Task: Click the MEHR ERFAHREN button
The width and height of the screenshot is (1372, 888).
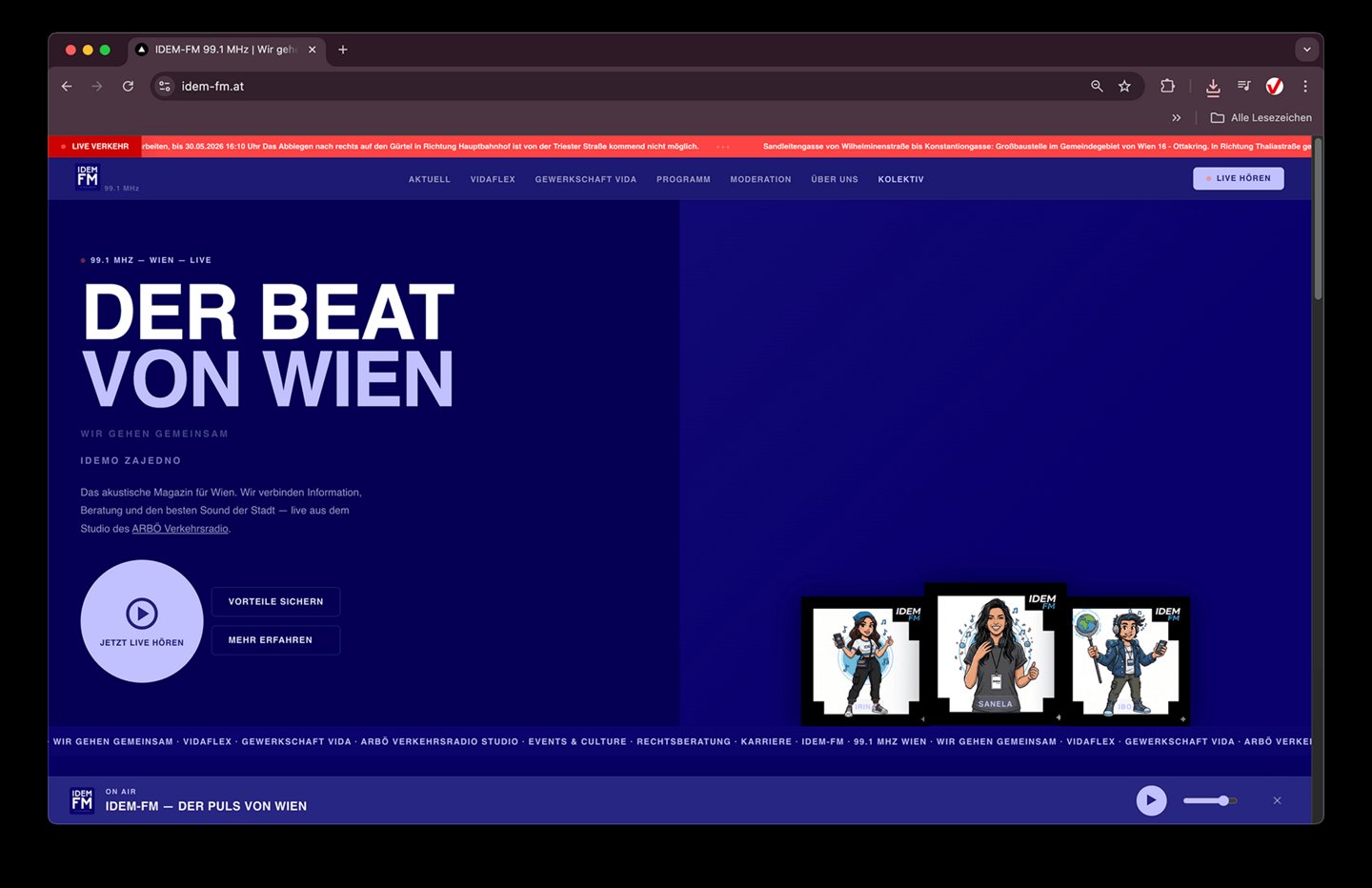Action: (275, 640)
